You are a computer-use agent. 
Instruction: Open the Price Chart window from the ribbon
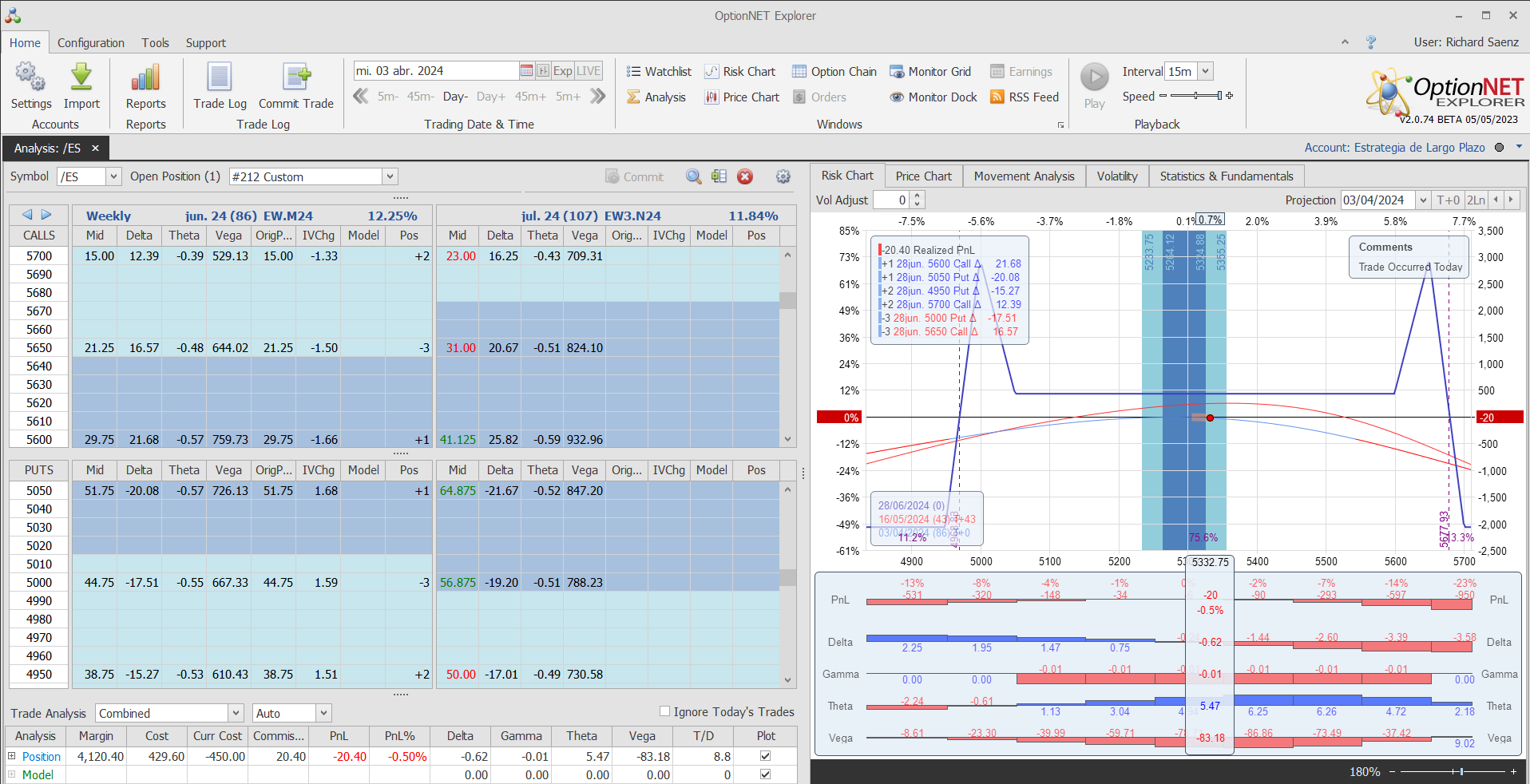tap(741, 97)
